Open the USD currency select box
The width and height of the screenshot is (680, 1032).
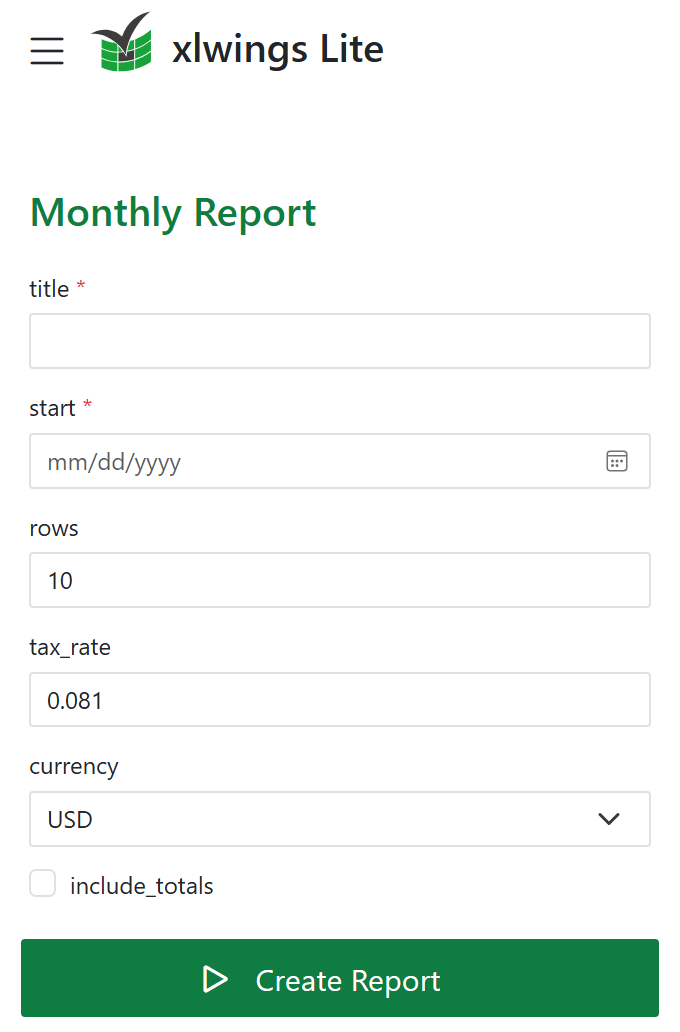340,819
